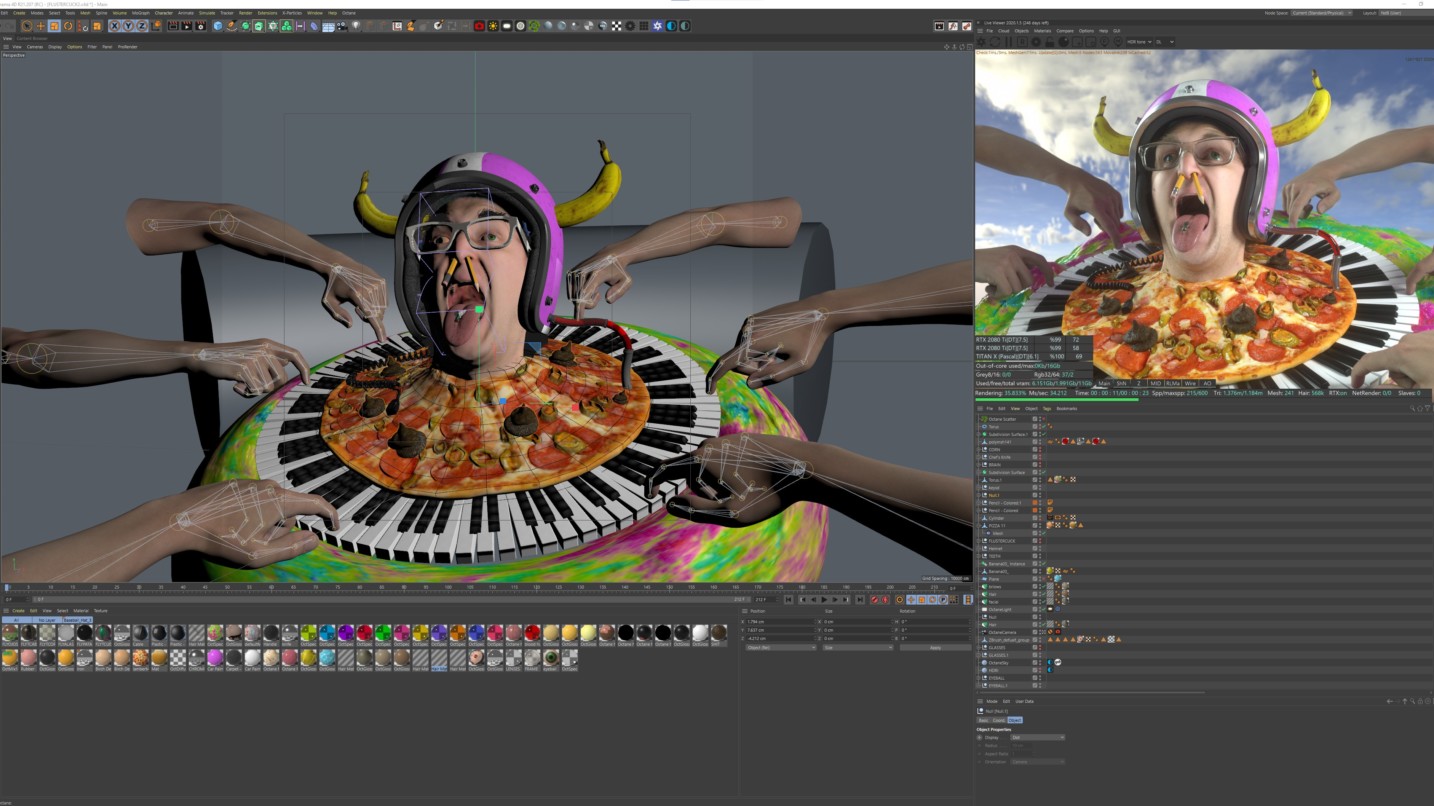The width and height of the screenshot is (1434, 806).
Task: Click the Apply coordinates button
Action: click(x=936, y=648)
